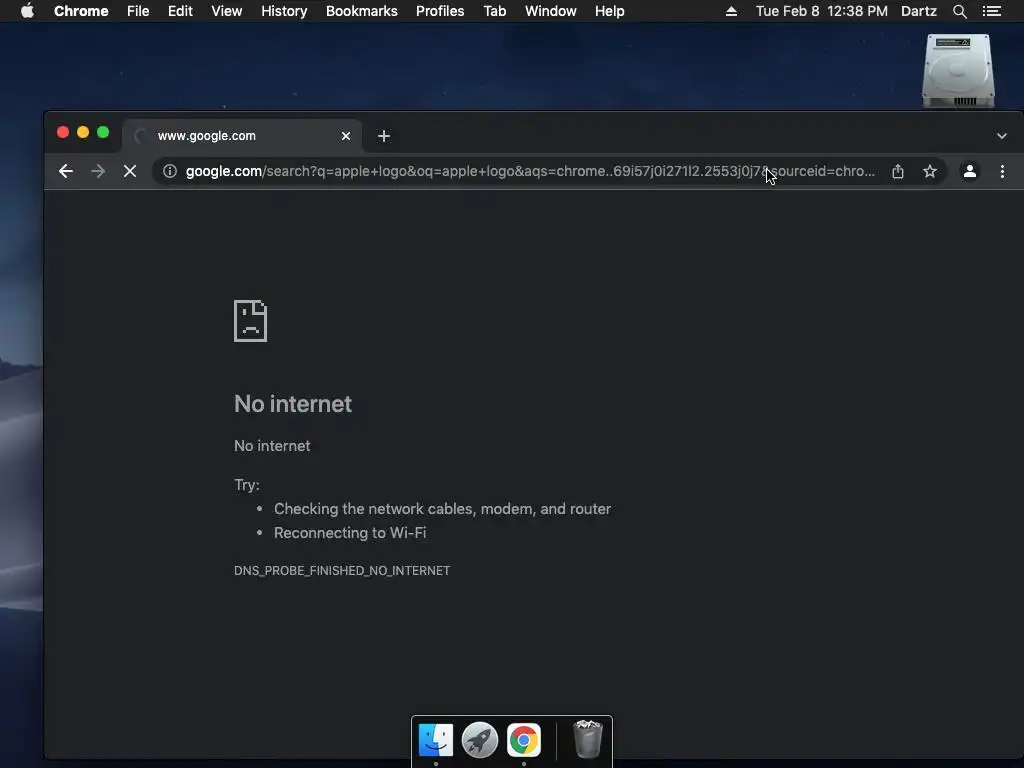Bookmark this page with the star icon

click(930, 171)
